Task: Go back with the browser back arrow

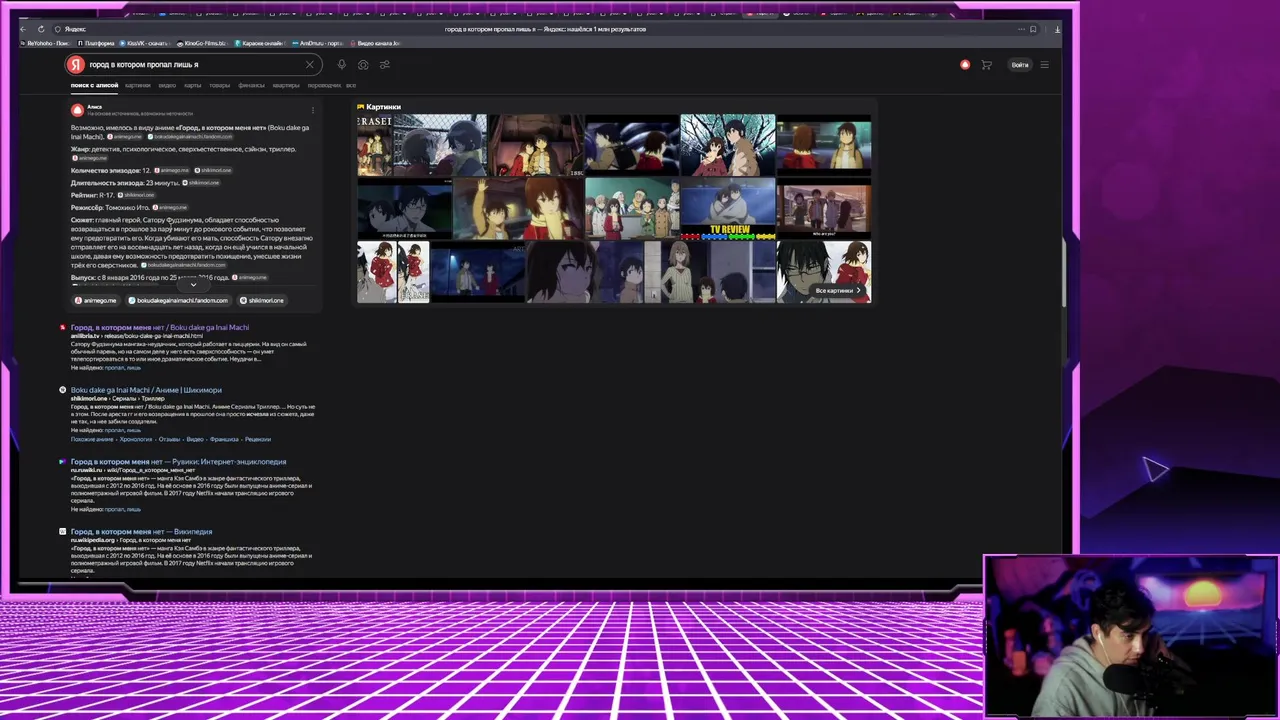Action: click(x=24, y=29)
